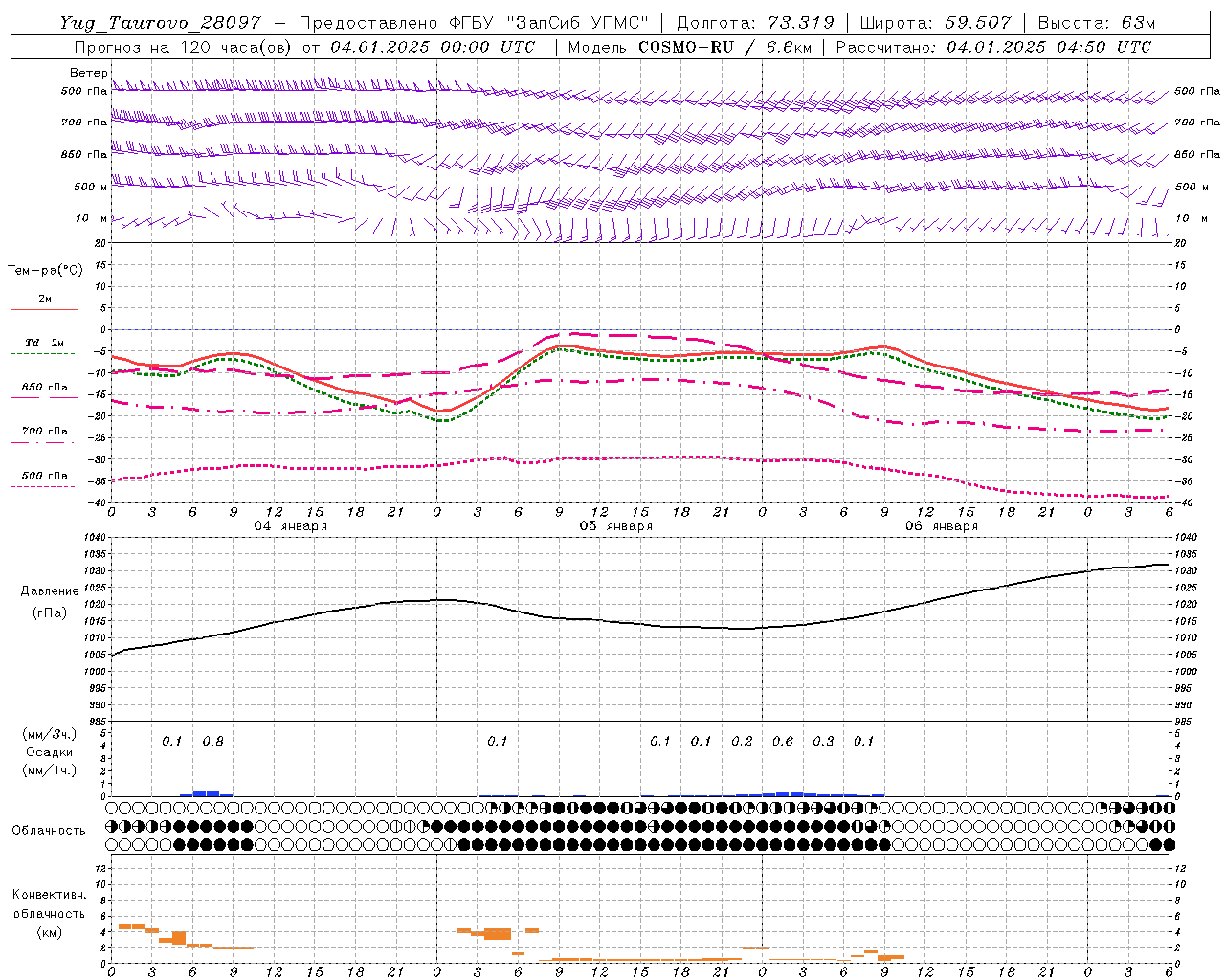The height and width of the screenshot is (980, 1225).
Task: Click the "Конвективн." panel label
Action: (50, 895)
